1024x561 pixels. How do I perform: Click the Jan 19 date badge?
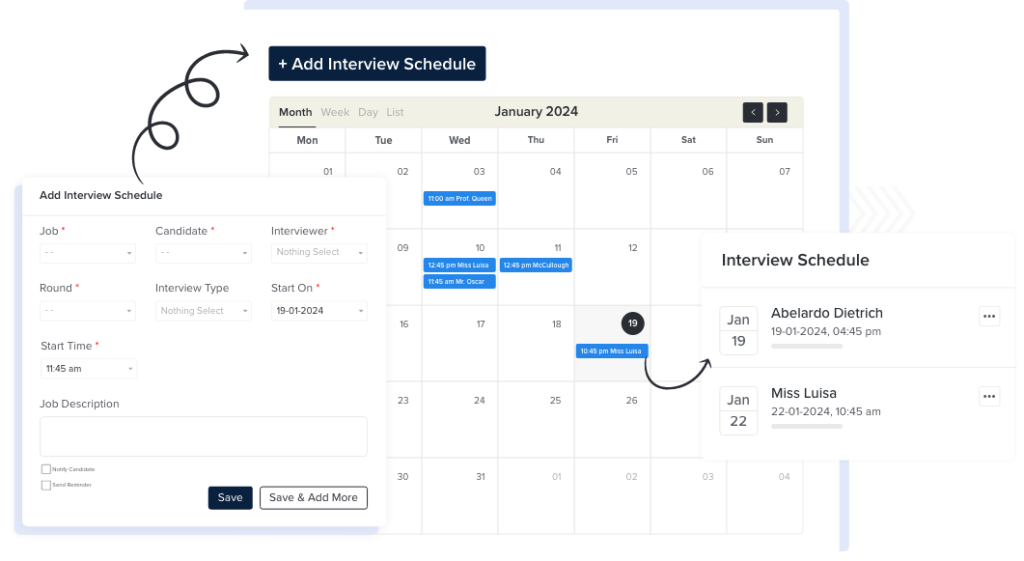738,330
